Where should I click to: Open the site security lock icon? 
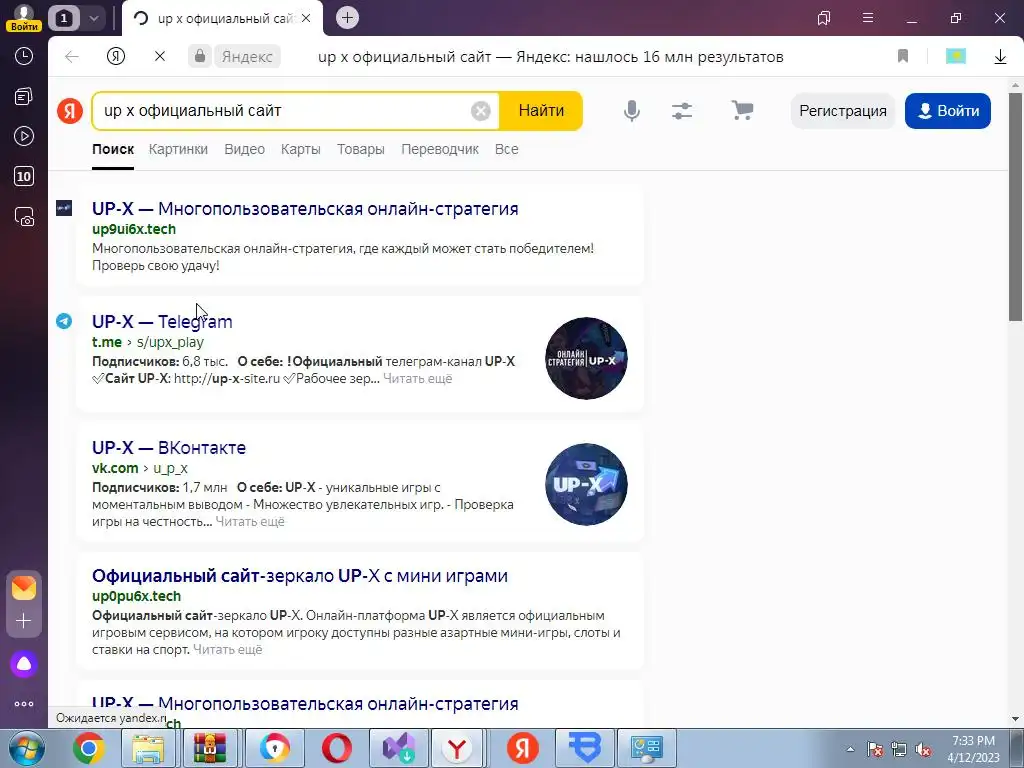coord(200,56)
